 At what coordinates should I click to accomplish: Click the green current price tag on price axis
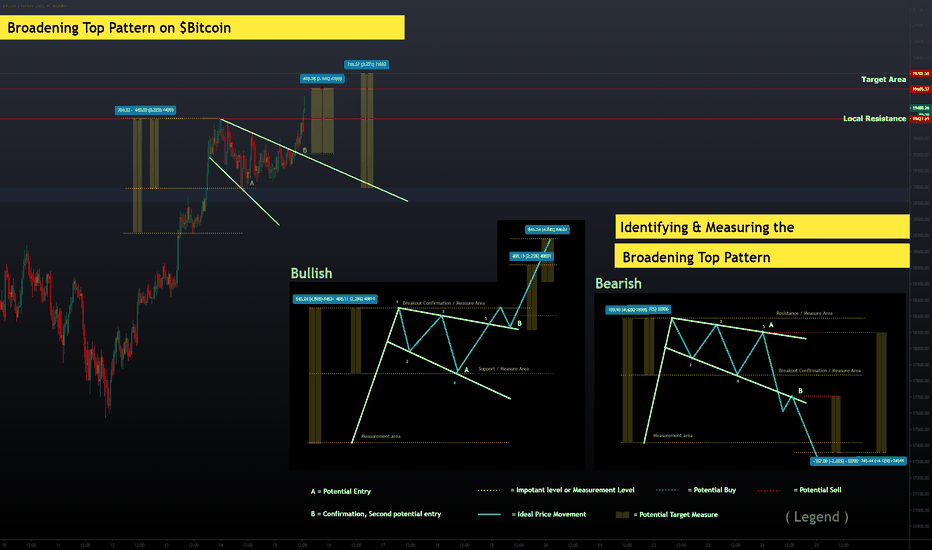coord(921,108)
